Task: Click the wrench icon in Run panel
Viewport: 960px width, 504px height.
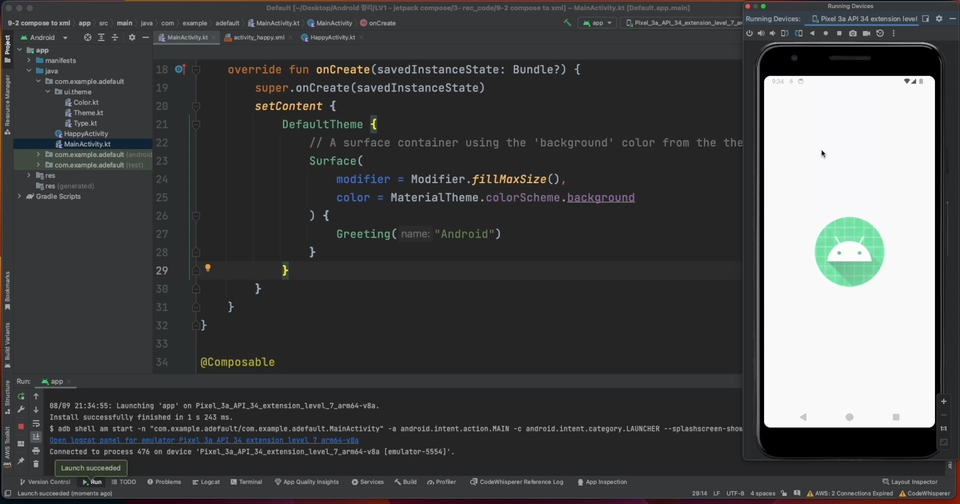Action: click(21, 409)
